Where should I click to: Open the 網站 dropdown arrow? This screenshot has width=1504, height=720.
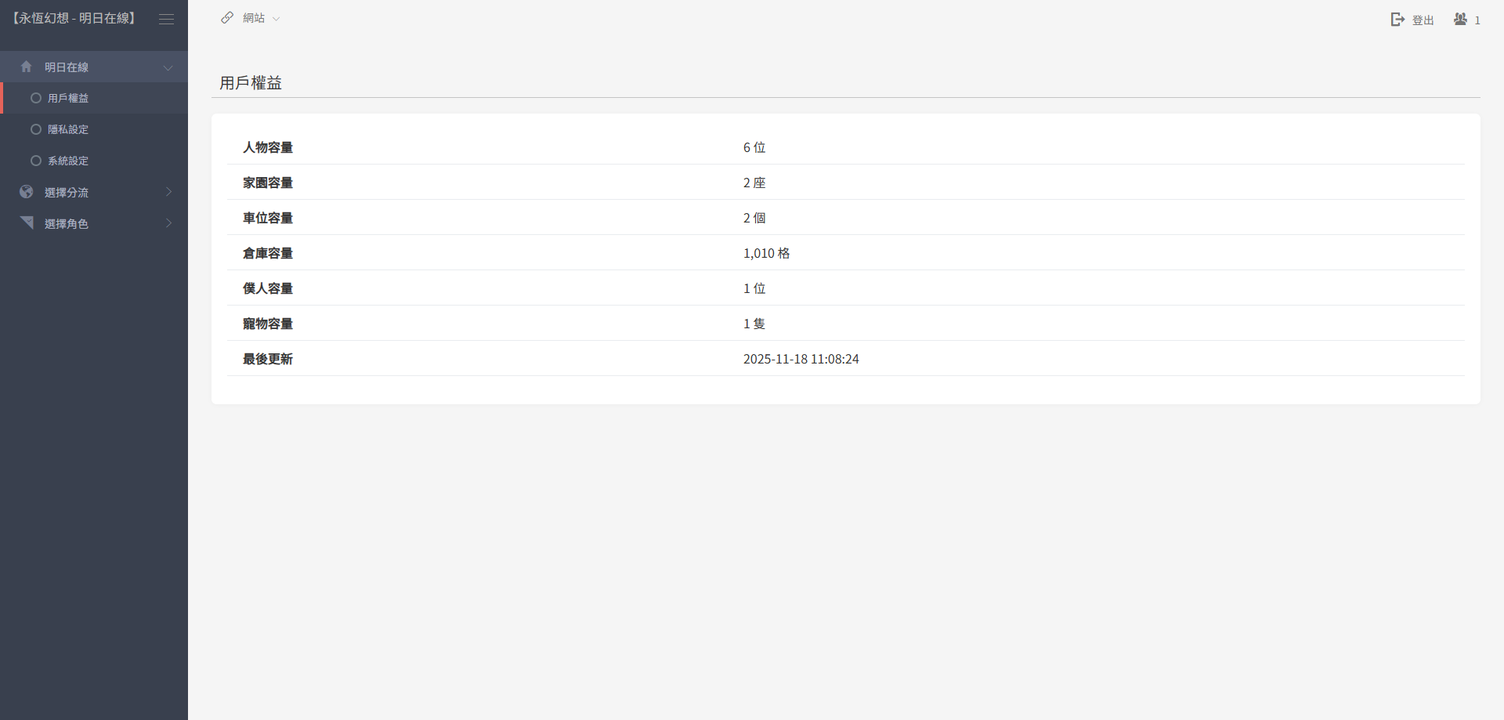click(276, 19)
